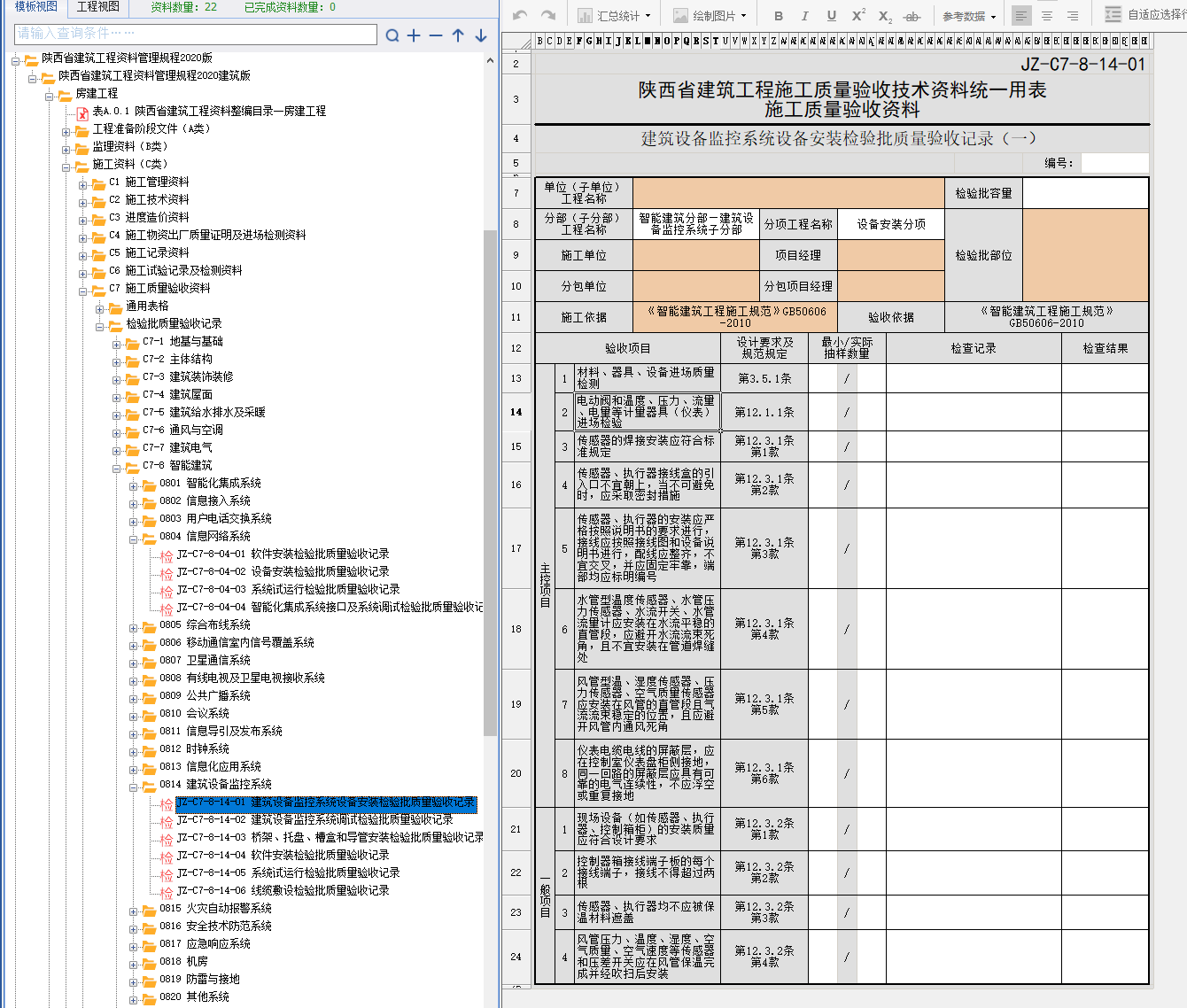Click the 检验批容量 value cell
This screenshot has height=1008, width=1187.
tap(1086, 193)
